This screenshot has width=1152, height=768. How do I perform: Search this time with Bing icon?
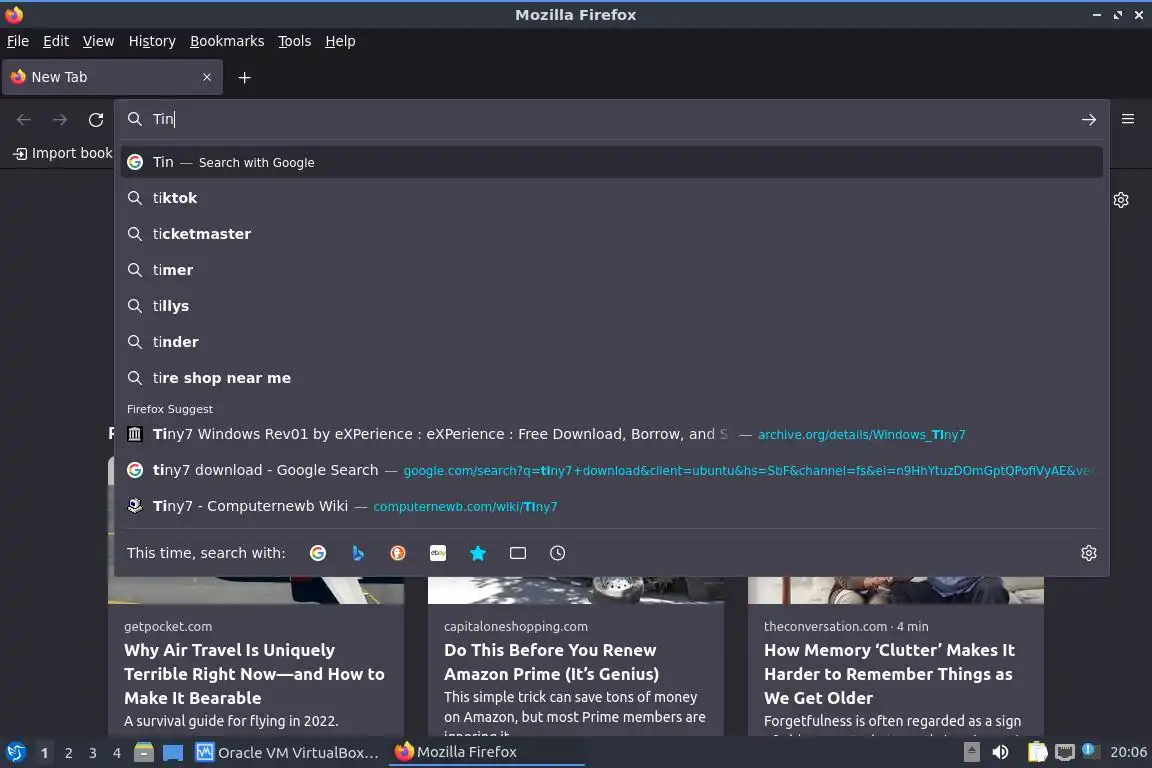tap(358, 553)
